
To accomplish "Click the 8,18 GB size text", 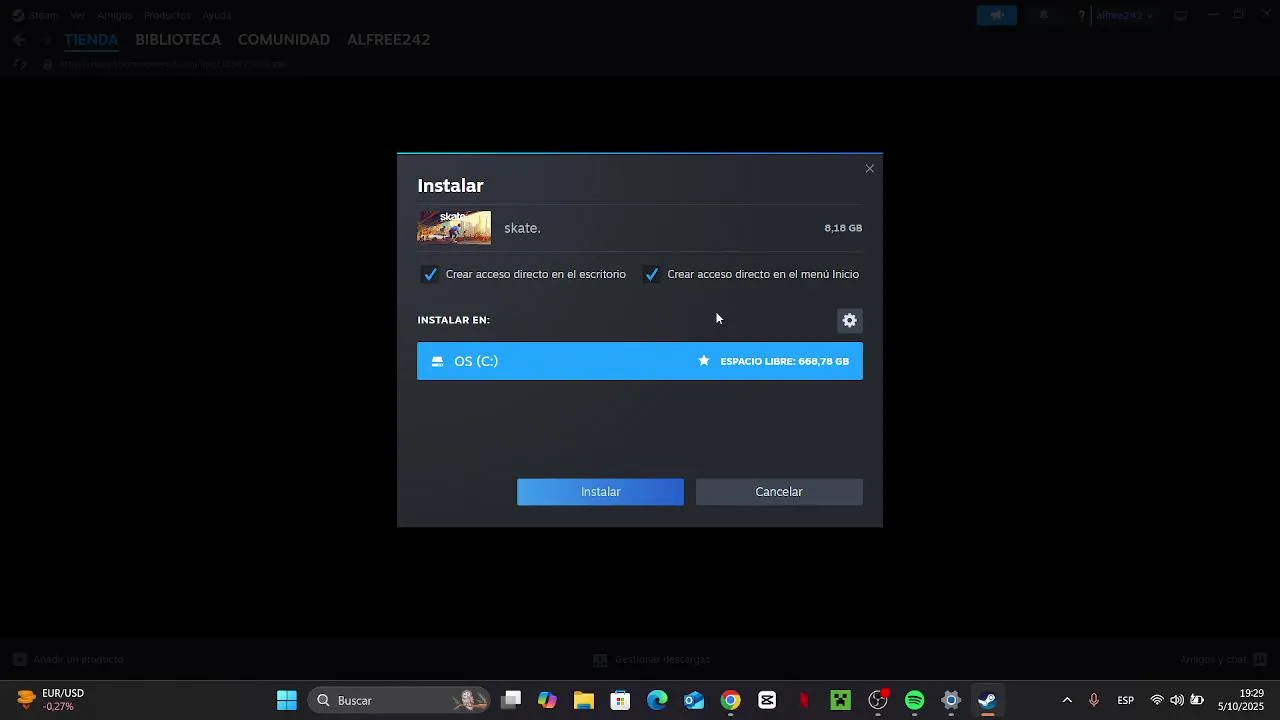I will (x=843, y=228).
